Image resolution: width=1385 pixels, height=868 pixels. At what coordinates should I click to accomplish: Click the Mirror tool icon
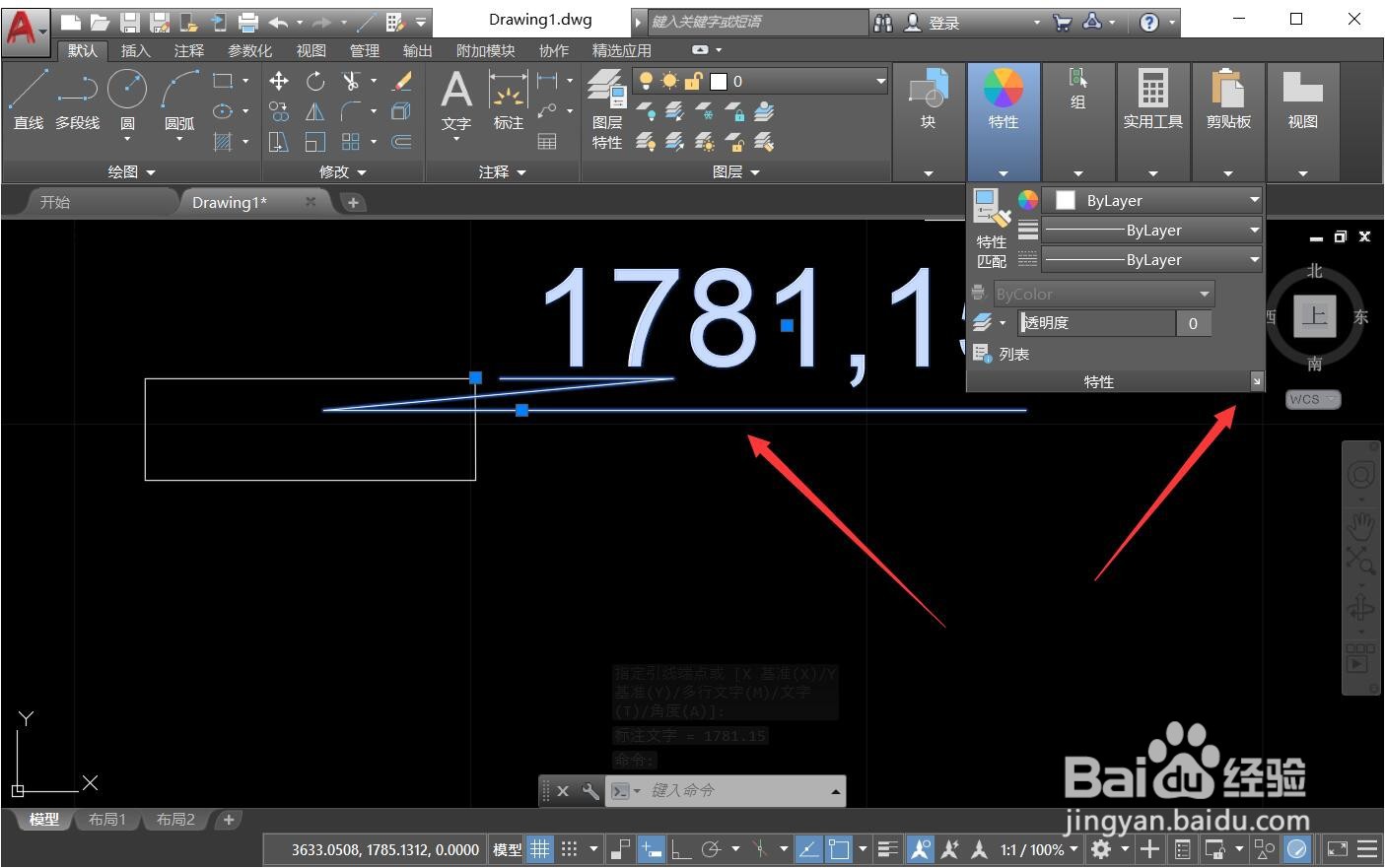click(315, 111)
